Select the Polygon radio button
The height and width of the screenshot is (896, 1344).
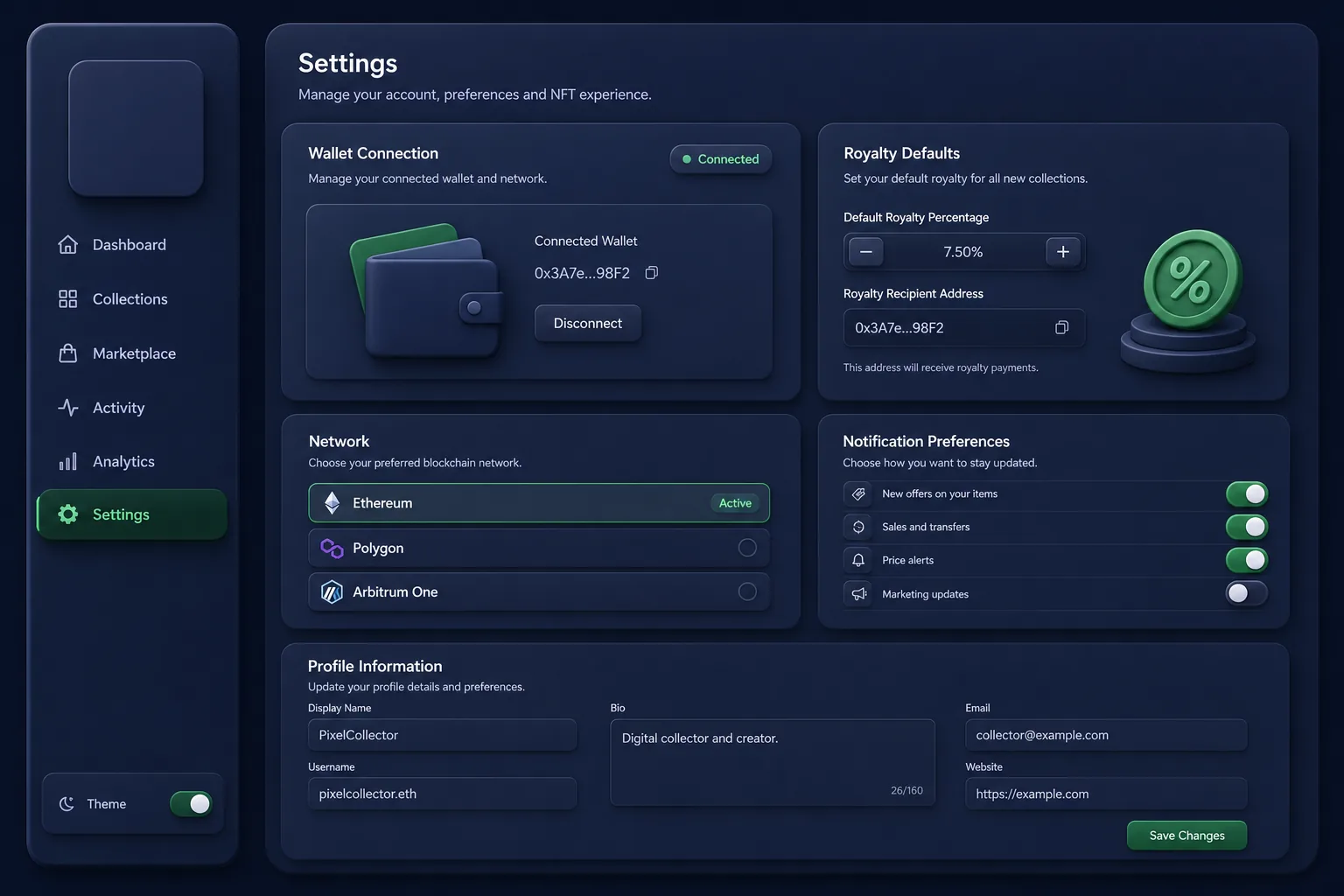(747, 548)
